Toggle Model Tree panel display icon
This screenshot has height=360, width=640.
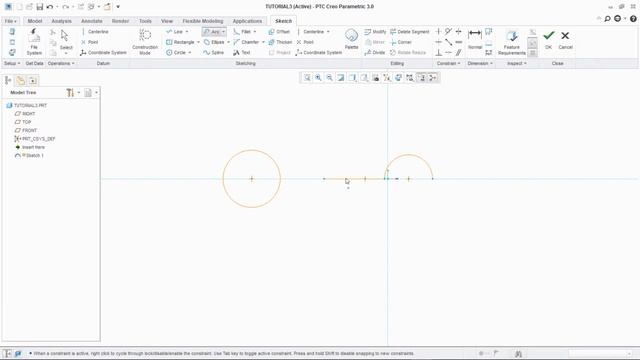tap(8, 80)
